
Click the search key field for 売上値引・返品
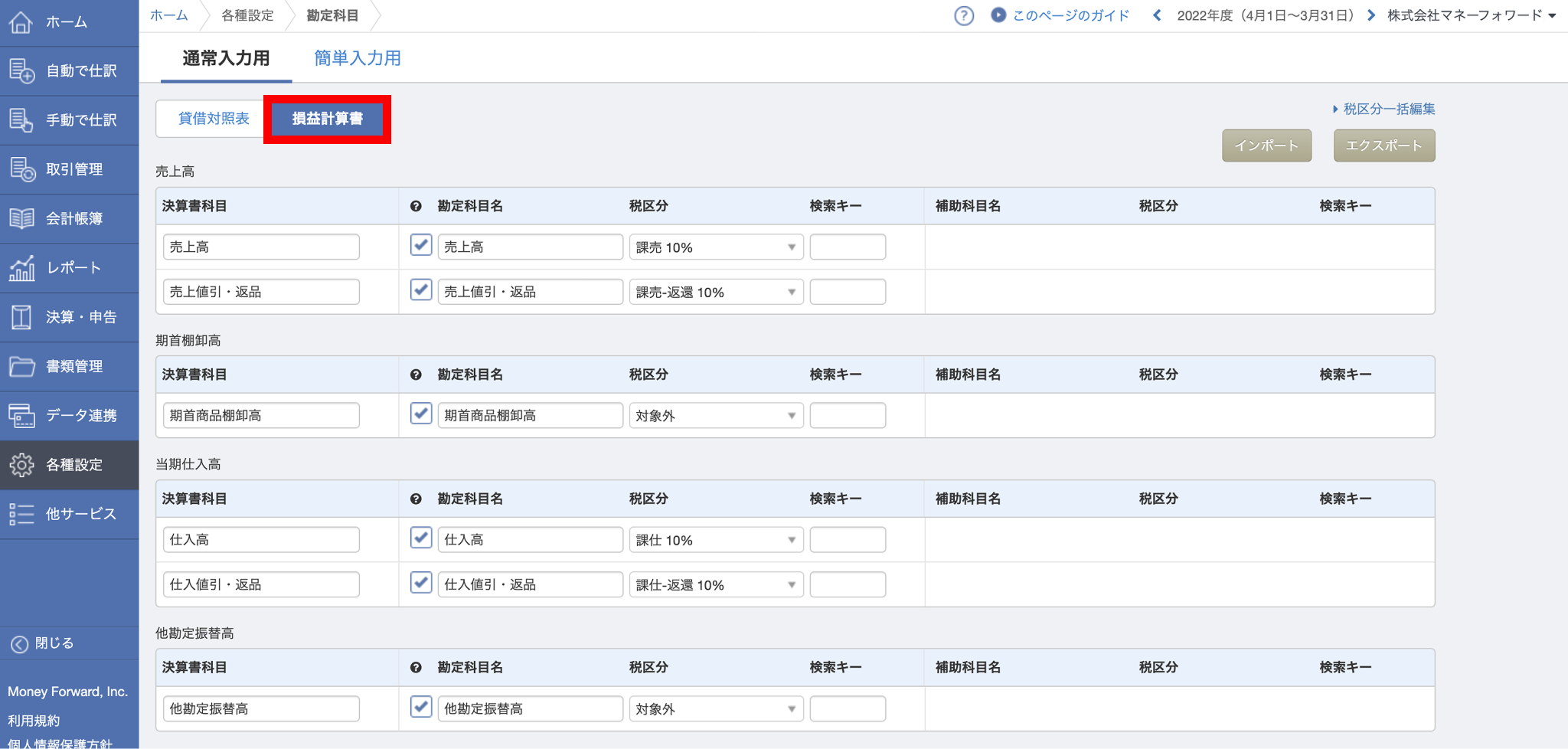pyautogui.click(x=848, y=292)
